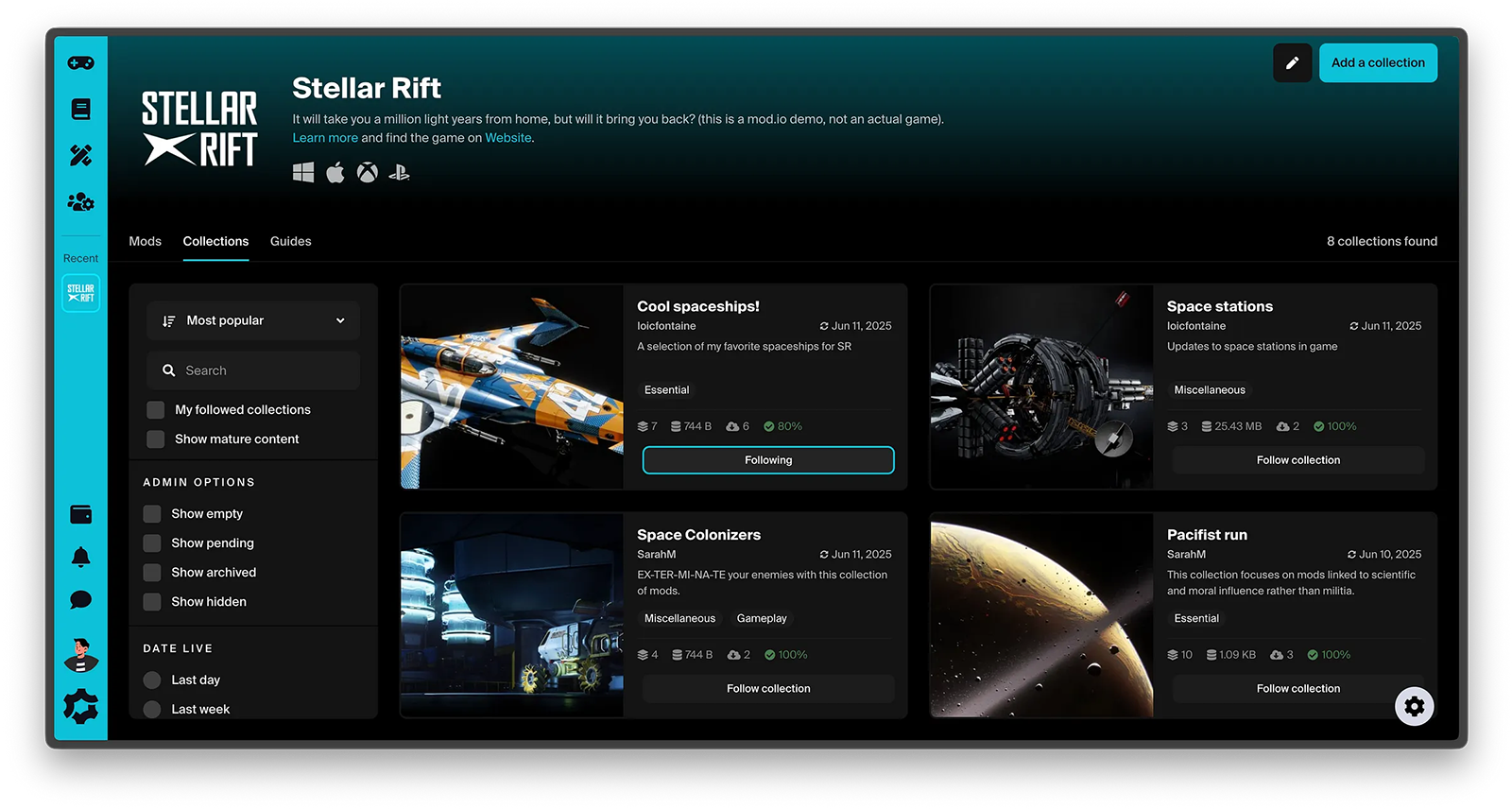The width and height of the screenshot is (1512, 809).
Task: Select the Last day radio button
Action: pyautogui.click(x=152, y=680)
